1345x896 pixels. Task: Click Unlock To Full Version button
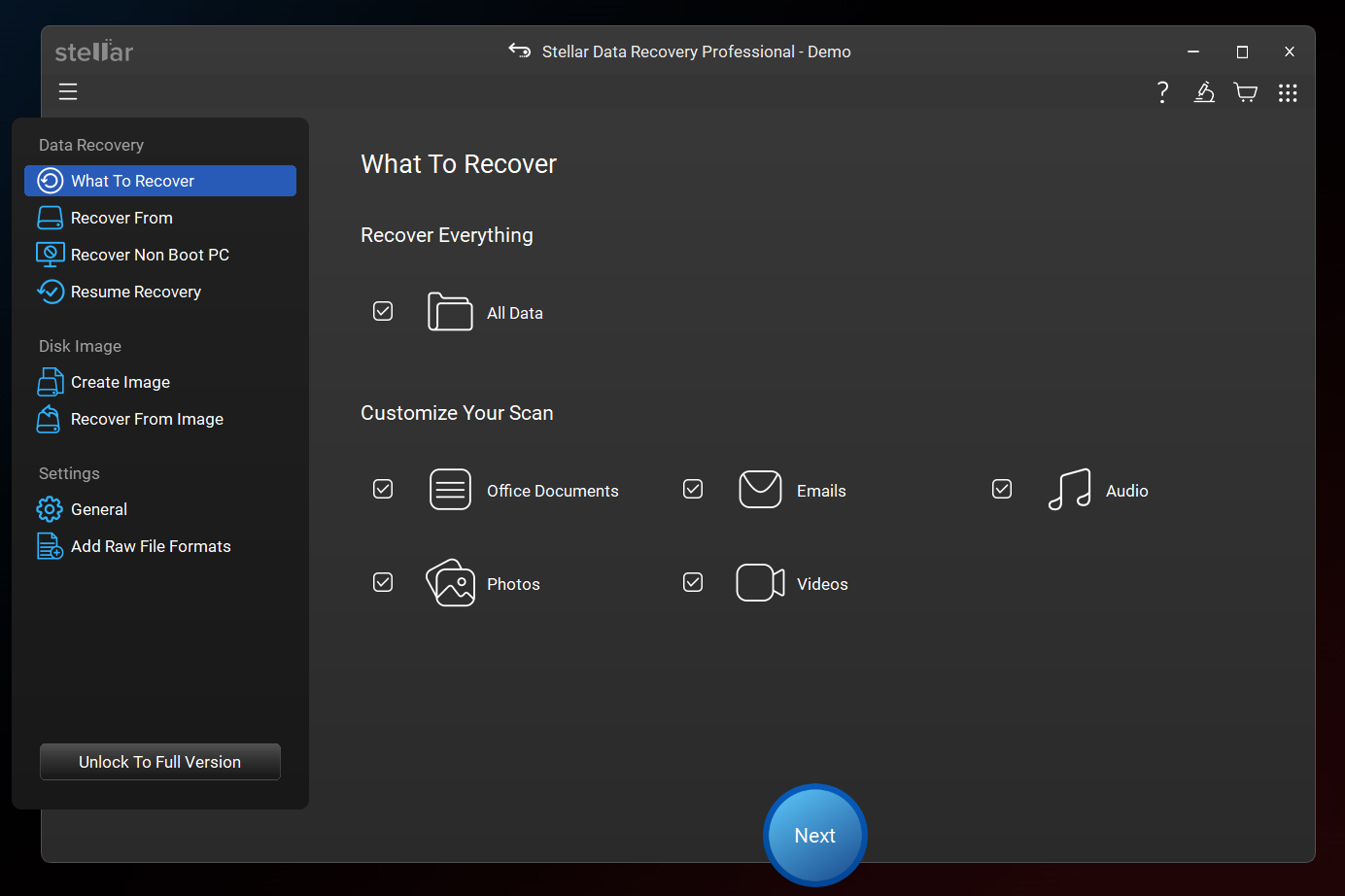point(160,762)
